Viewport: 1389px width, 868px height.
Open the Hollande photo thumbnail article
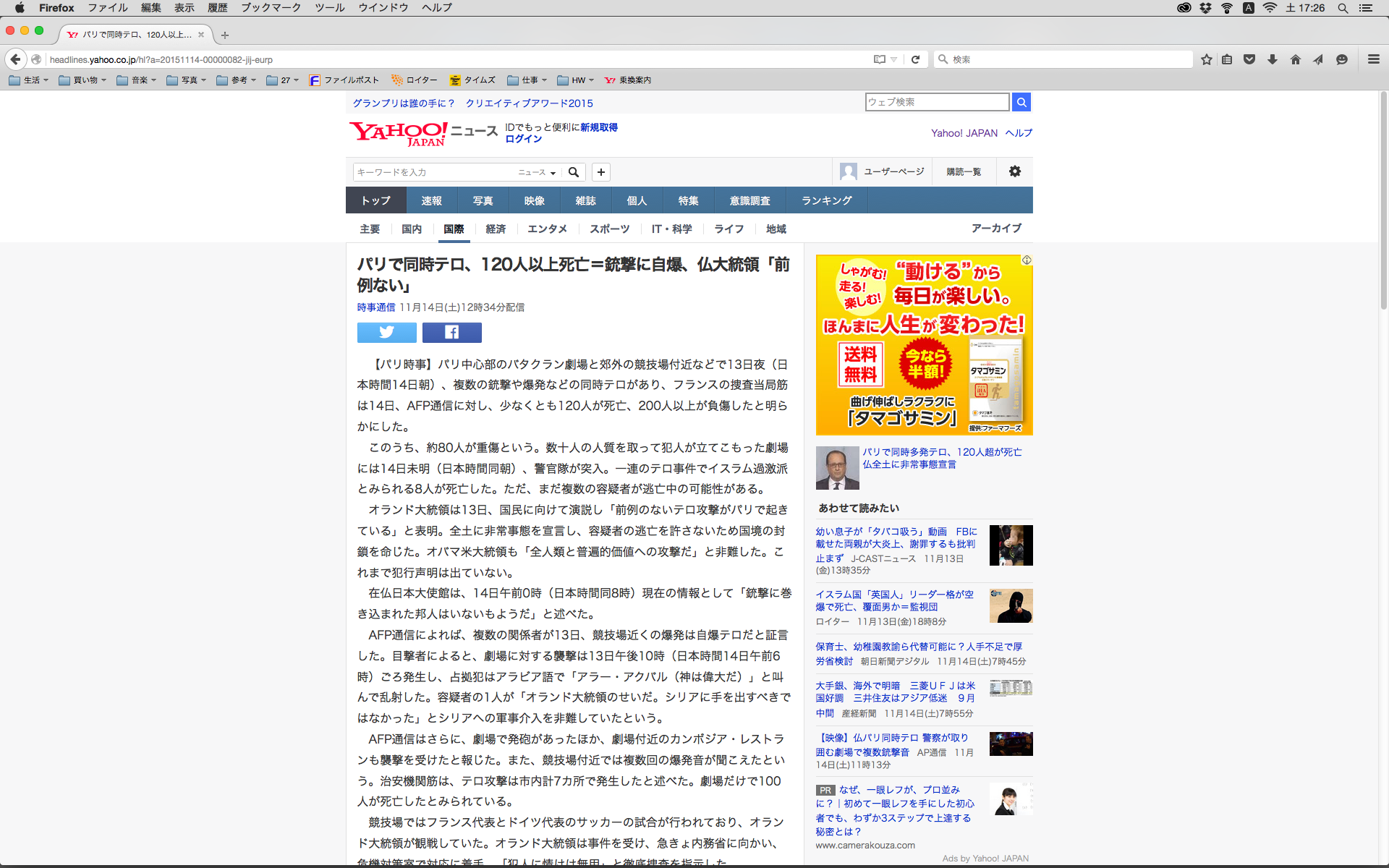point(837,467)
